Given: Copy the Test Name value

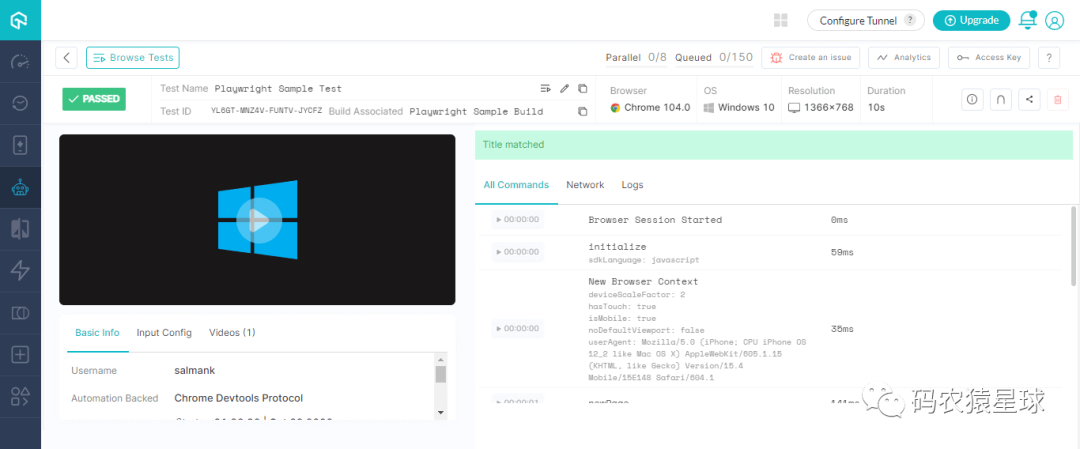Looking at the screenshot, I should click(583, 88).
